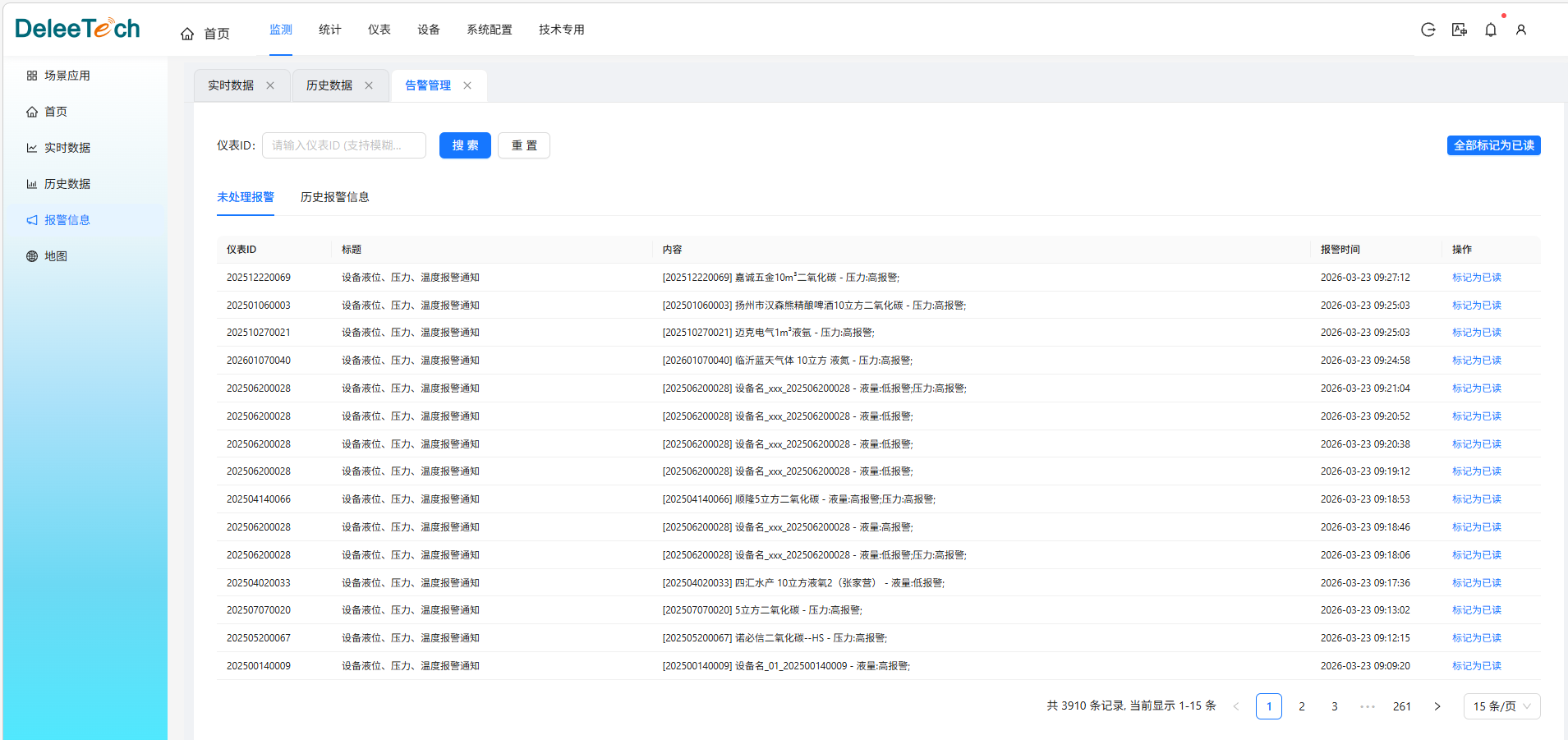
Task: Close the 历史数据 tab
Action: (x=369, y=85)
